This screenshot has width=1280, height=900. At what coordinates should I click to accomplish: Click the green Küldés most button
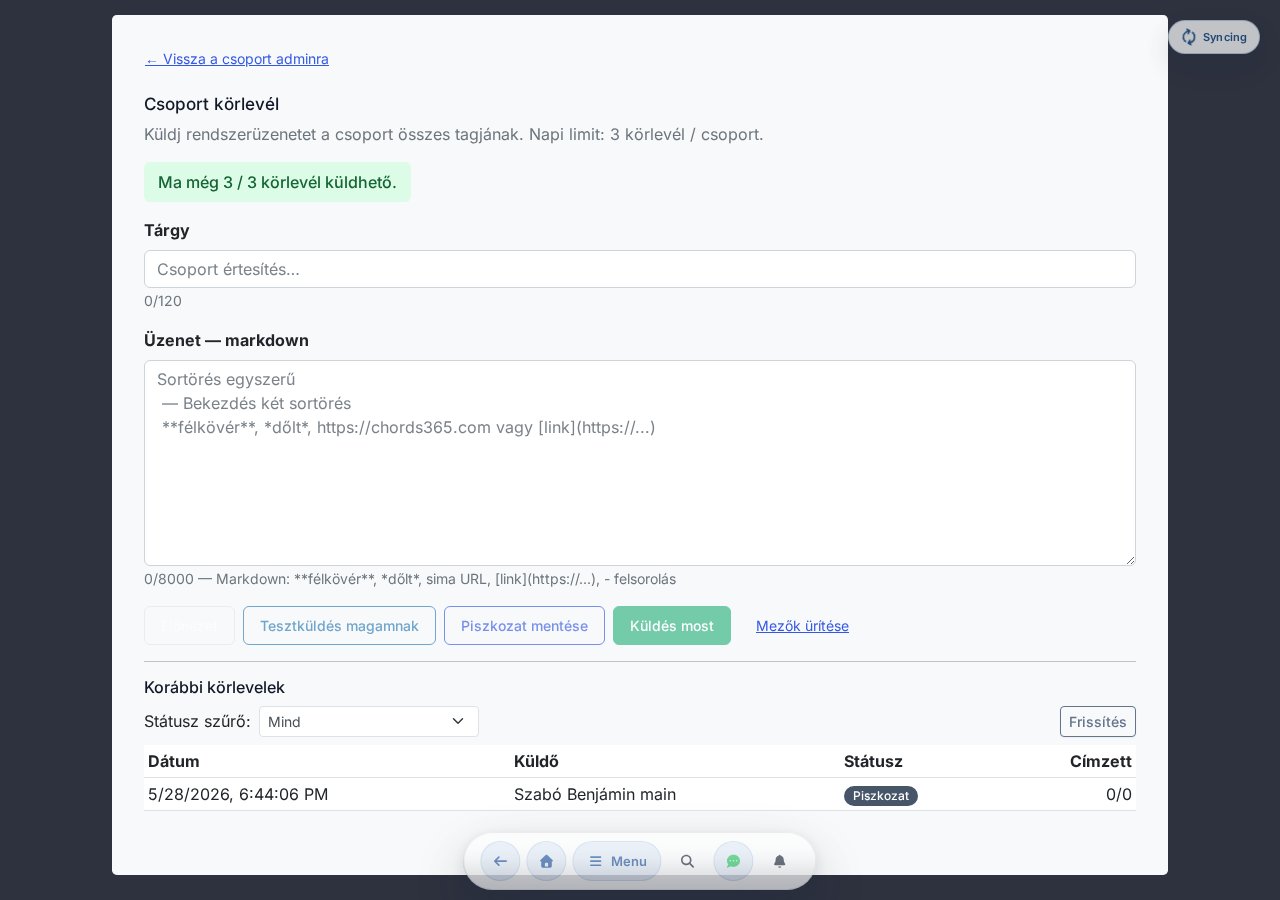[x=672, y=626]
